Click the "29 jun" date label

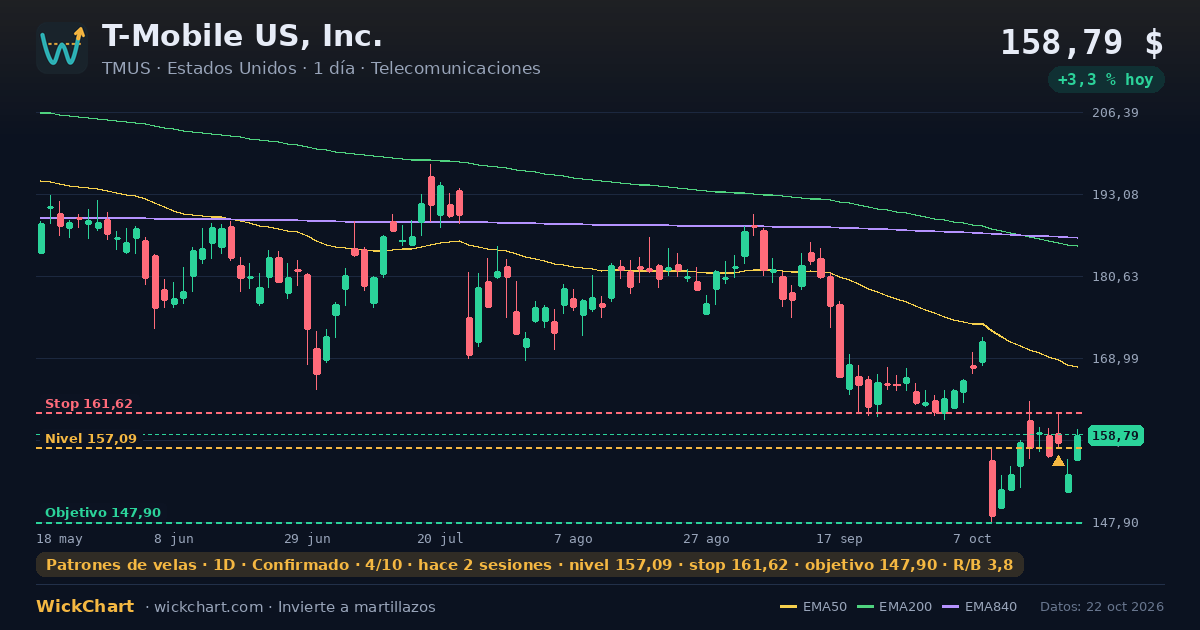click(x=307, y=538)
